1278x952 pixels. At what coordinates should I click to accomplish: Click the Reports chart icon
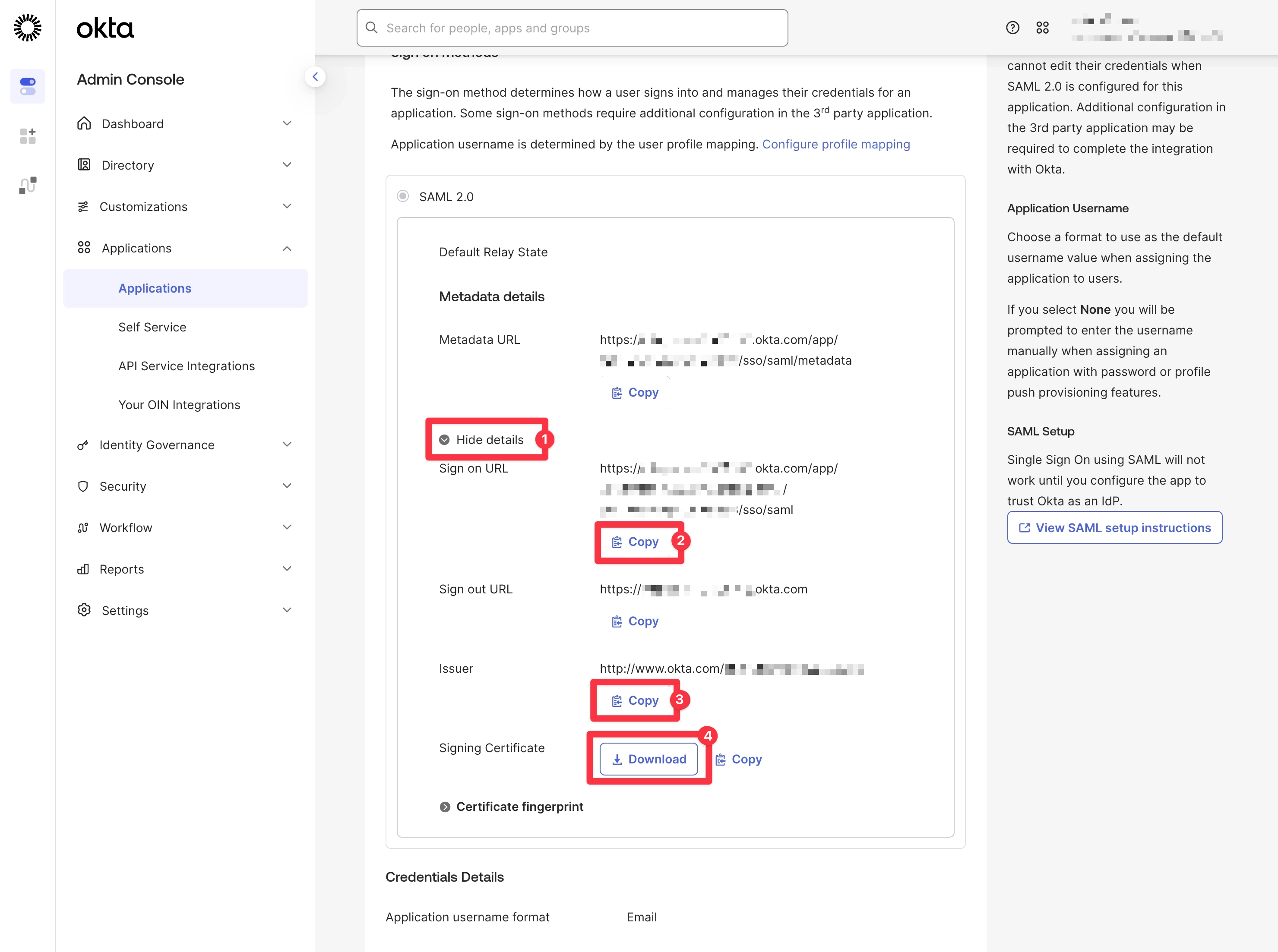[83, 569]
